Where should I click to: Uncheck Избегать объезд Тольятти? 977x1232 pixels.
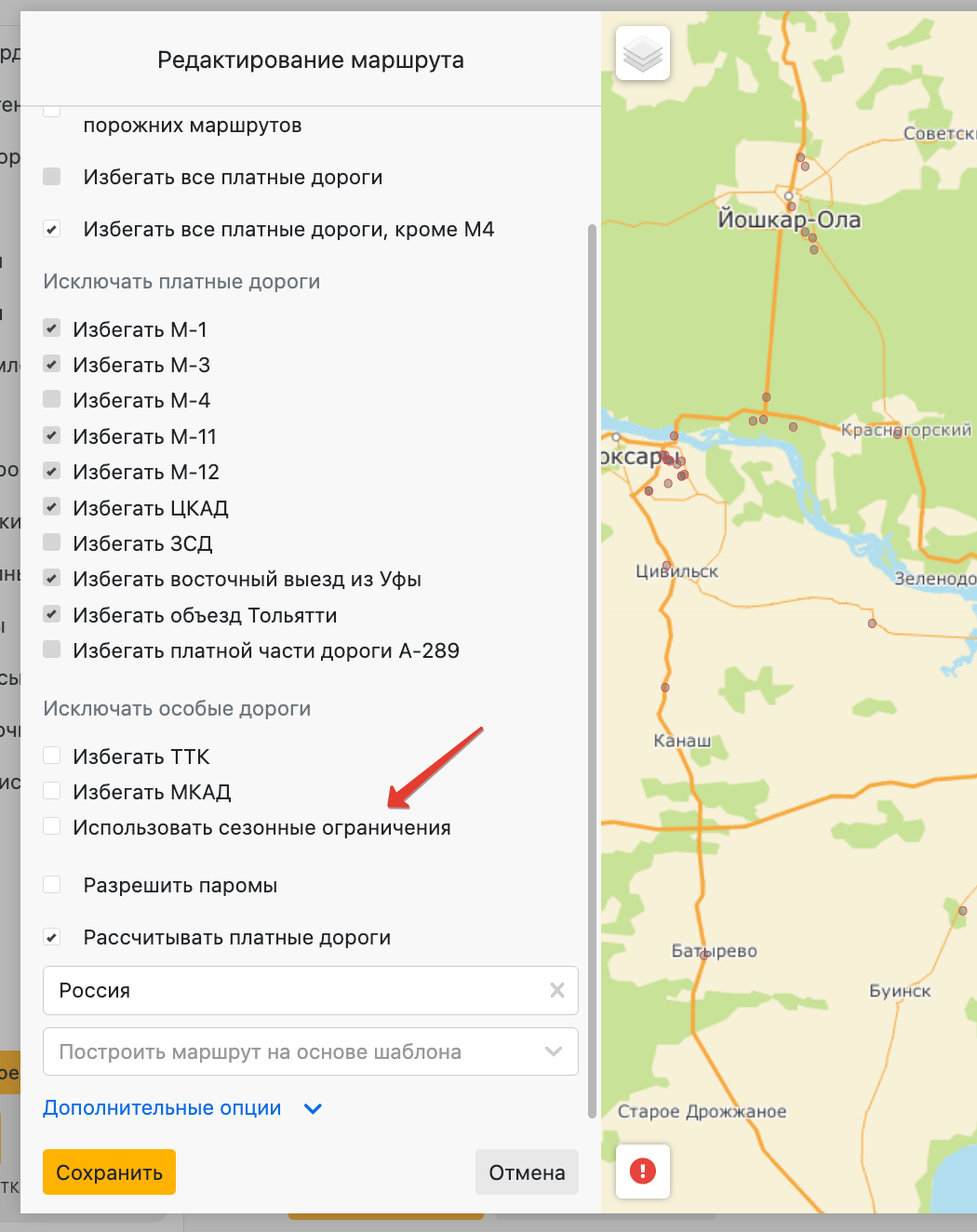point(52,614)
